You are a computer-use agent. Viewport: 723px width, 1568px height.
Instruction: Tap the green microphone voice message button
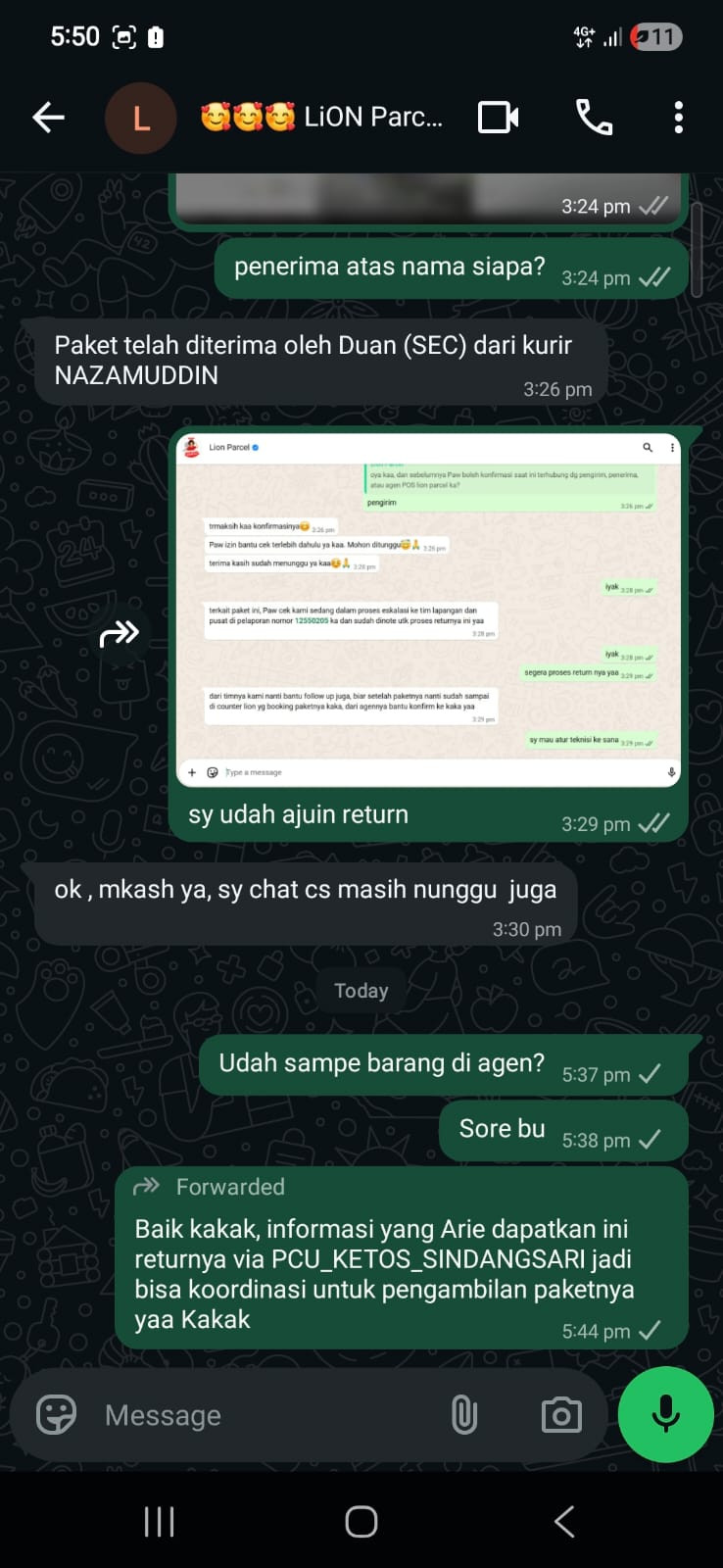(666, 1414)
